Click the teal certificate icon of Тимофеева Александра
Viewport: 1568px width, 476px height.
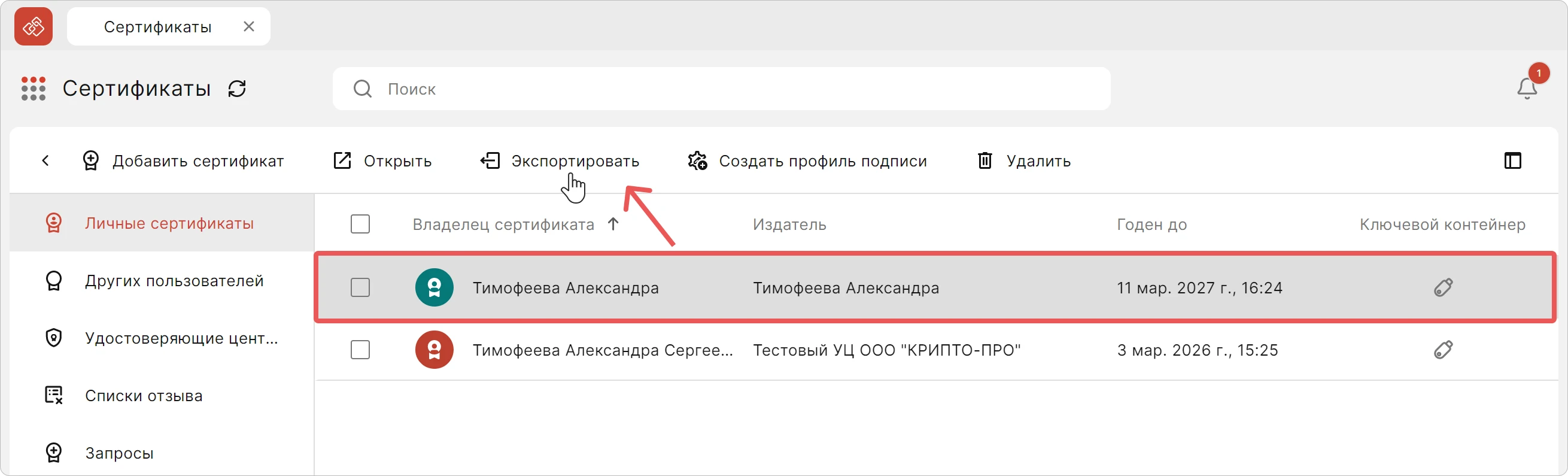pyautogui.click(x=434, y=287)
